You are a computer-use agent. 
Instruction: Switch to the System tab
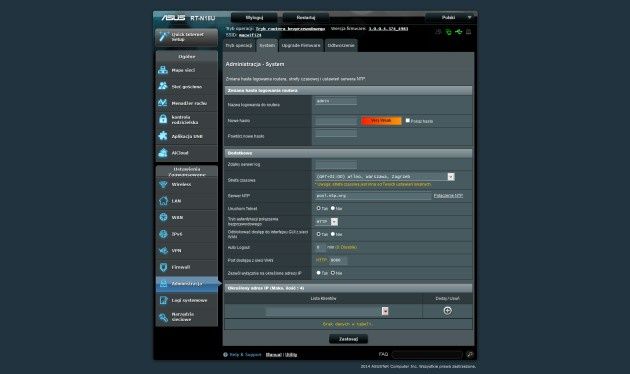click(267, 45)
